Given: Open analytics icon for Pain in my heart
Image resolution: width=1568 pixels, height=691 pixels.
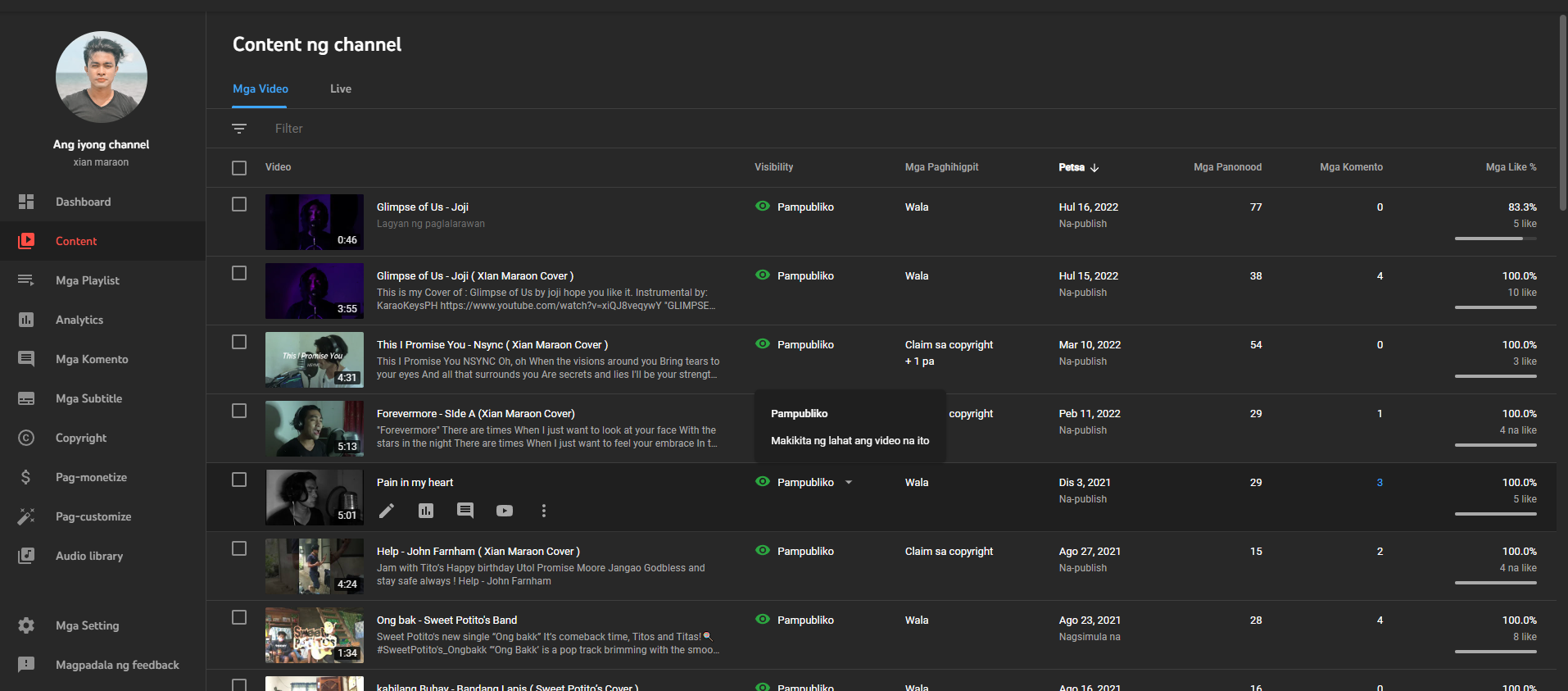Looking at the screenshot, I should click(426, 511).
